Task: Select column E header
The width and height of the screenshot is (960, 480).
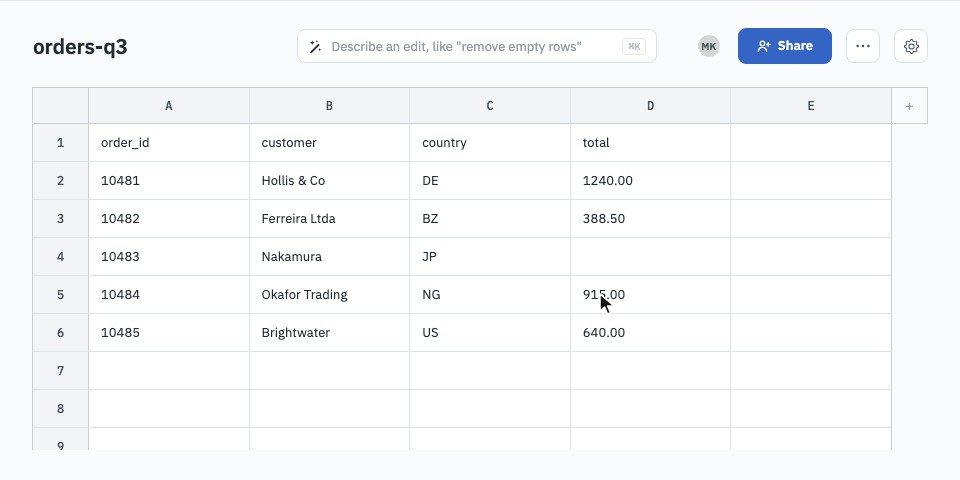Action: click(x=811, y=106)
